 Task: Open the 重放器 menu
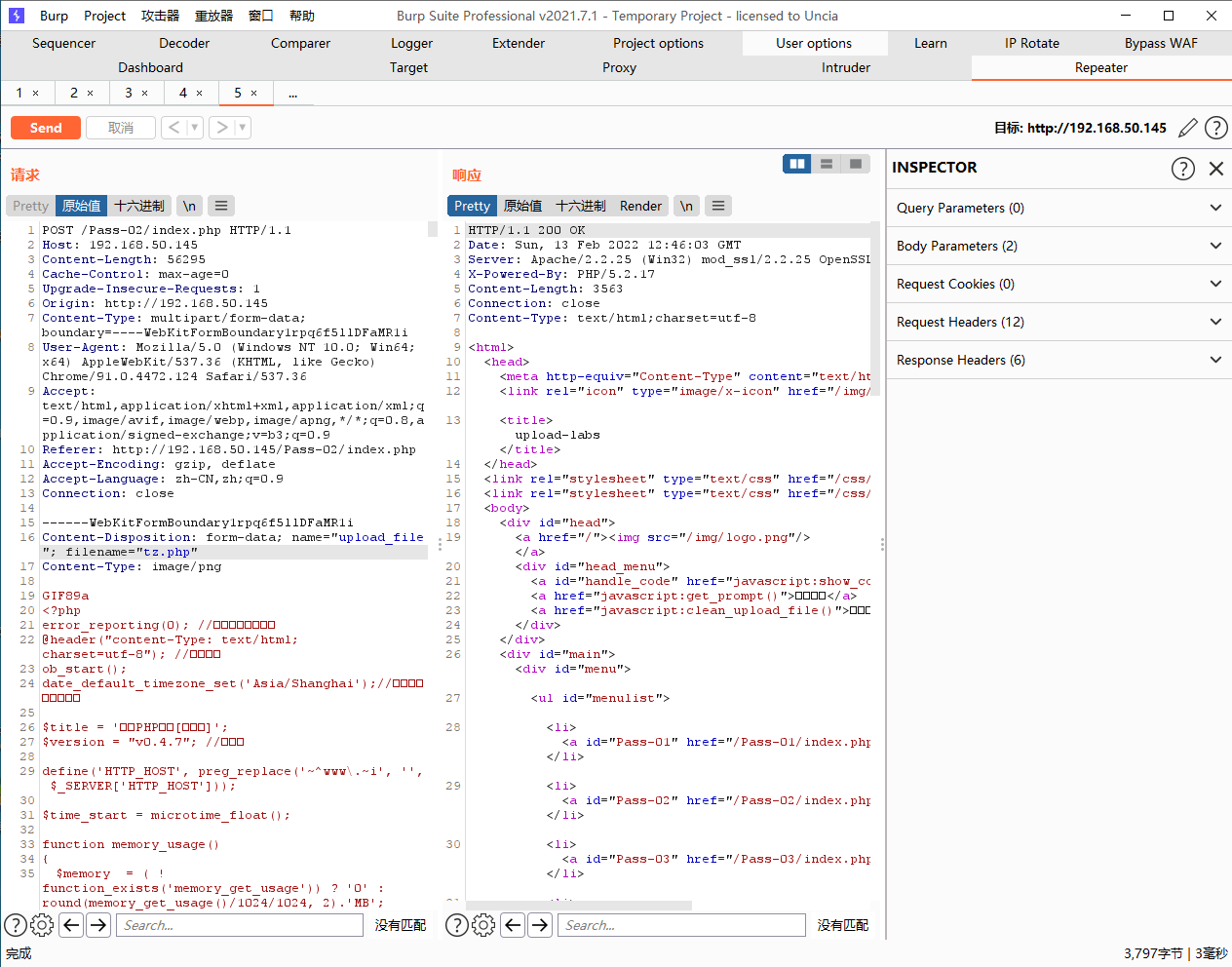213,16
